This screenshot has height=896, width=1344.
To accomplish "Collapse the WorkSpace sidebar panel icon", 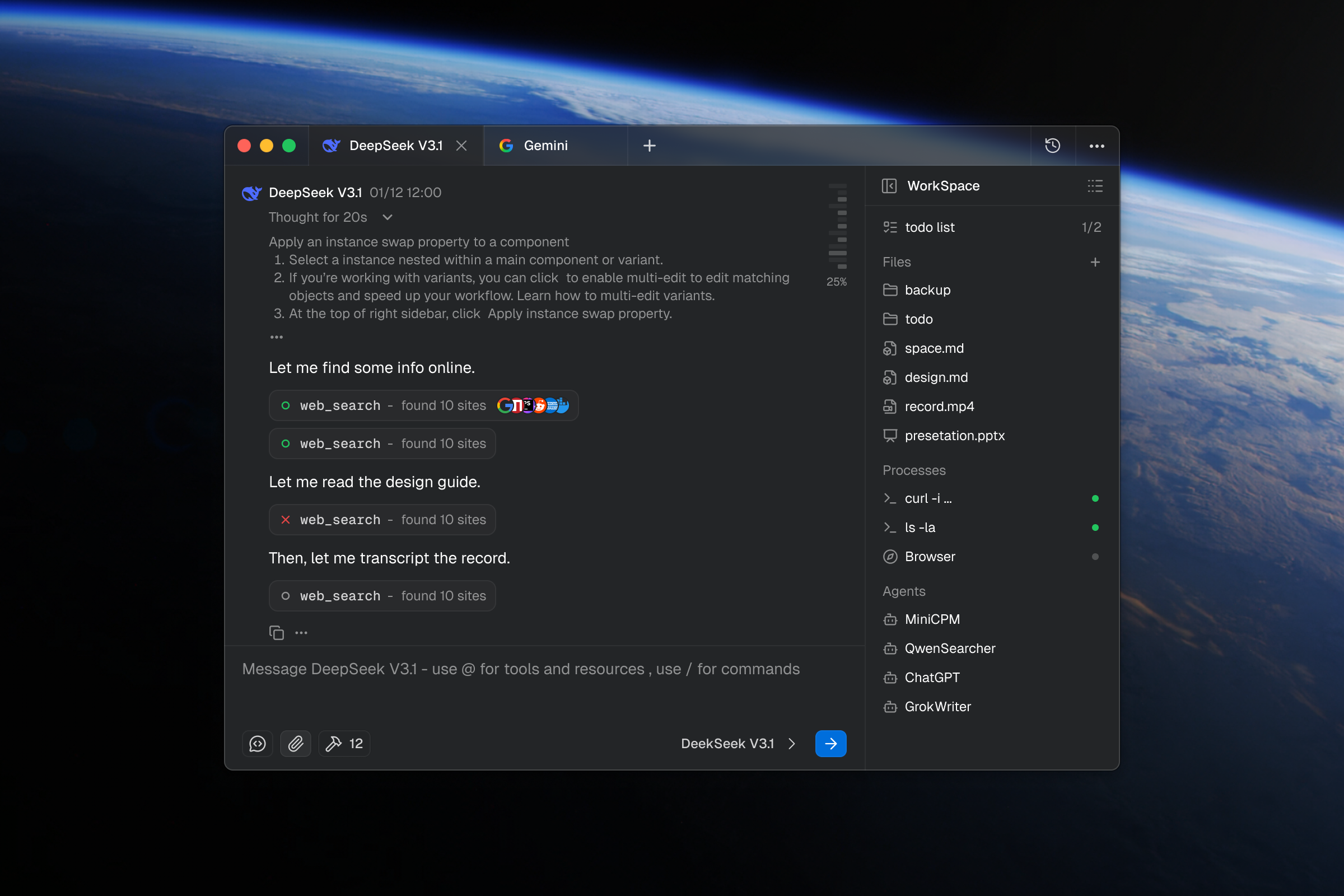I will click(889, 186).
